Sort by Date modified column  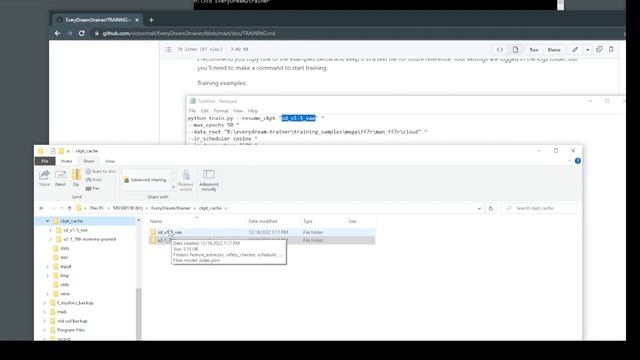[x=262, y=221]
